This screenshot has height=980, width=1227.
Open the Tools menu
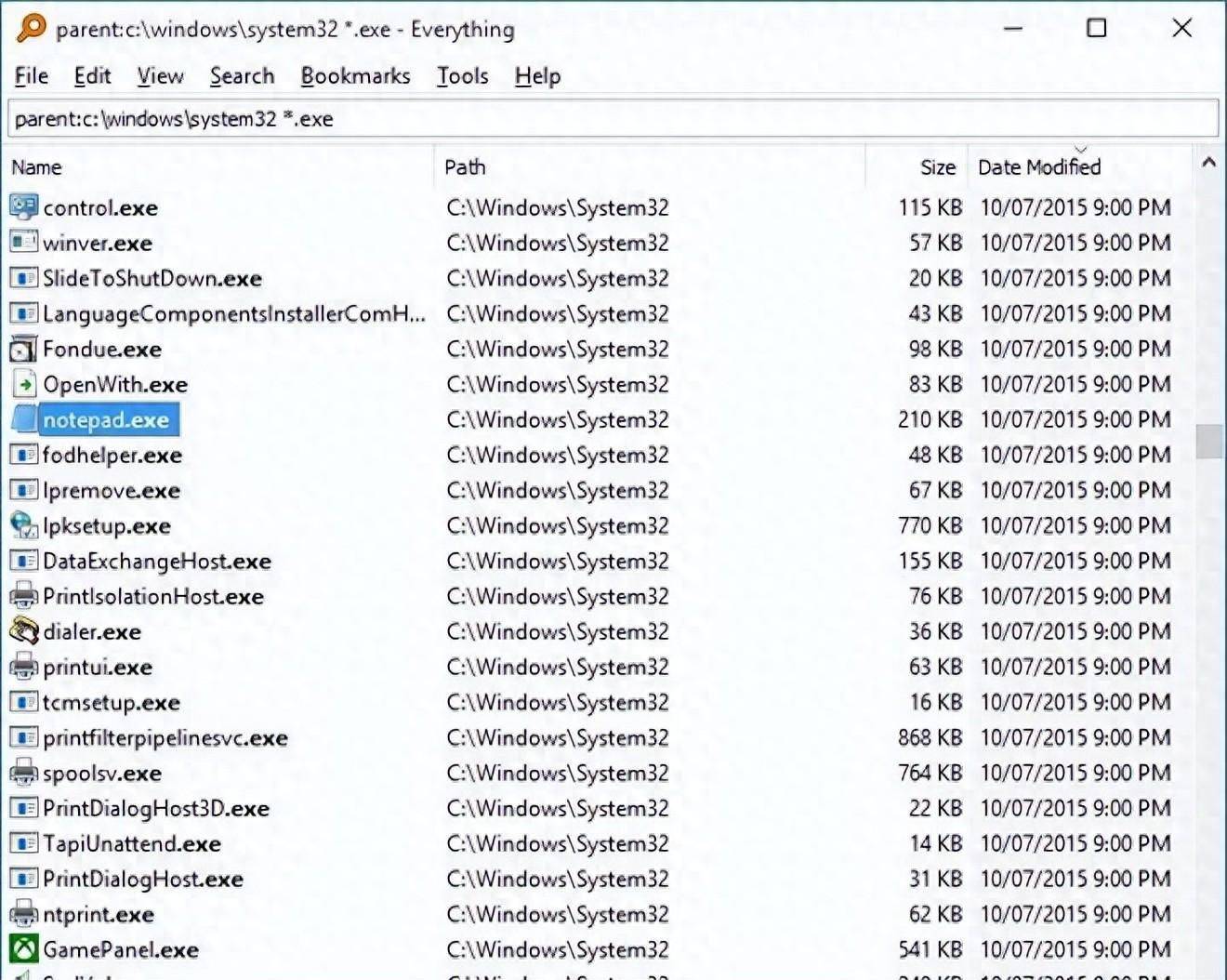point(462,76)
